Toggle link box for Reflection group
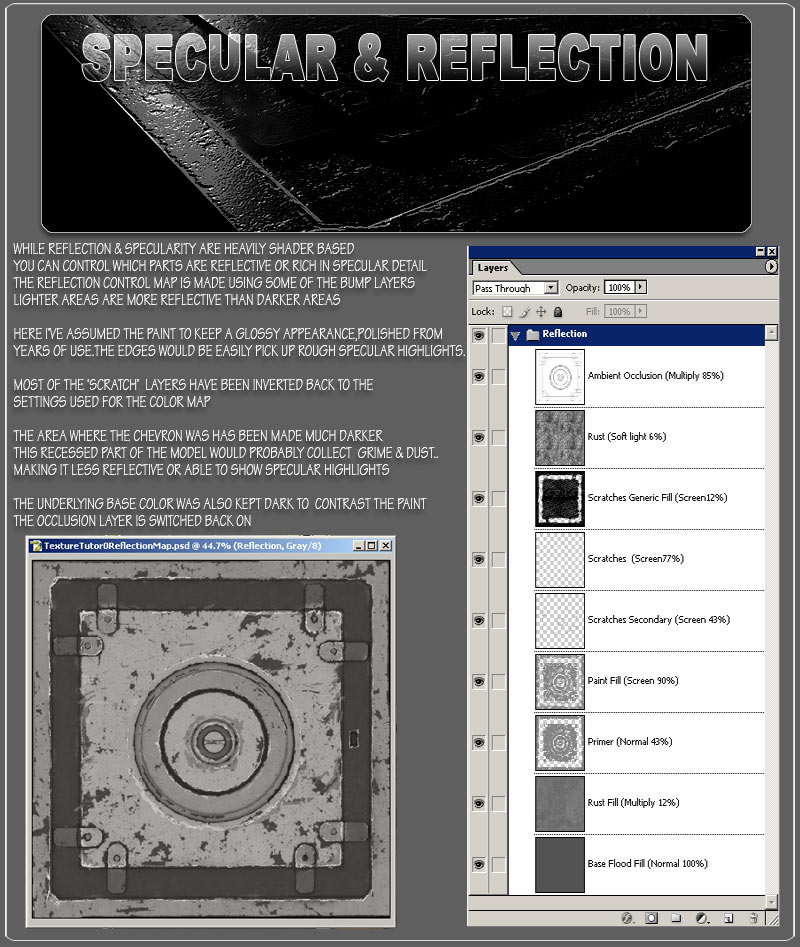The image size is (800, 947). (x=498, y=335)
